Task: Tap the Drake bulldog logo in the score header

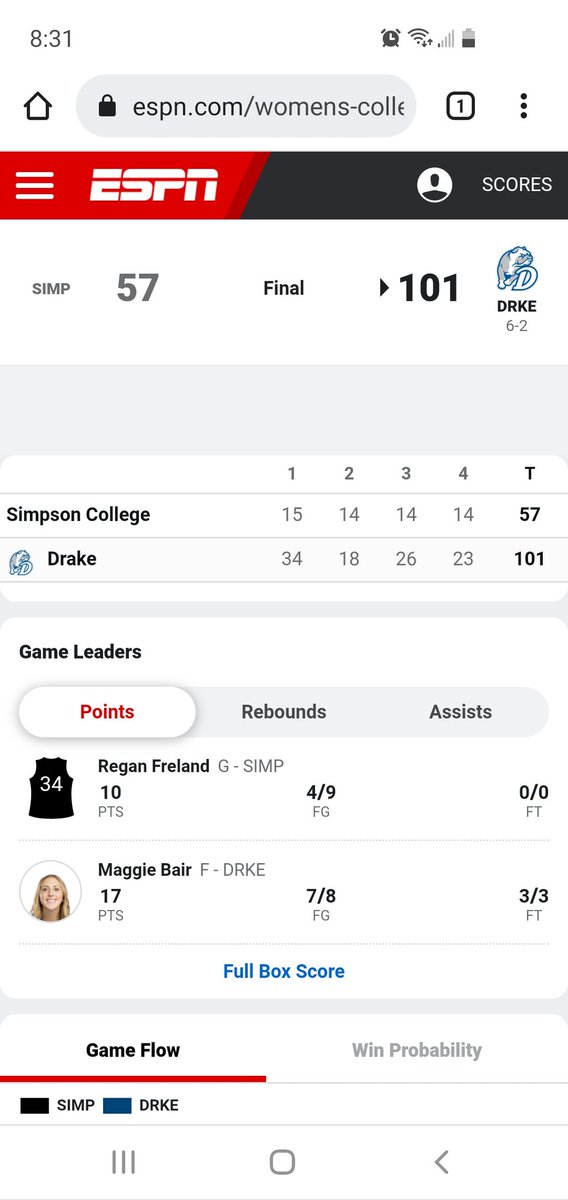Action: (517, 270)
